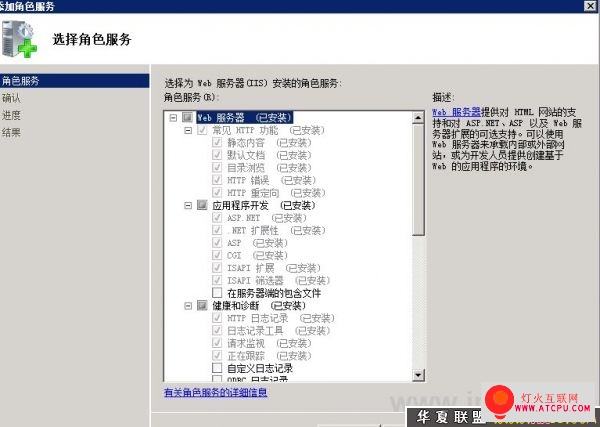The image size is (600, 427).
Task: Toggle the 默认文档 checkbox
Action: coord(217,155)
